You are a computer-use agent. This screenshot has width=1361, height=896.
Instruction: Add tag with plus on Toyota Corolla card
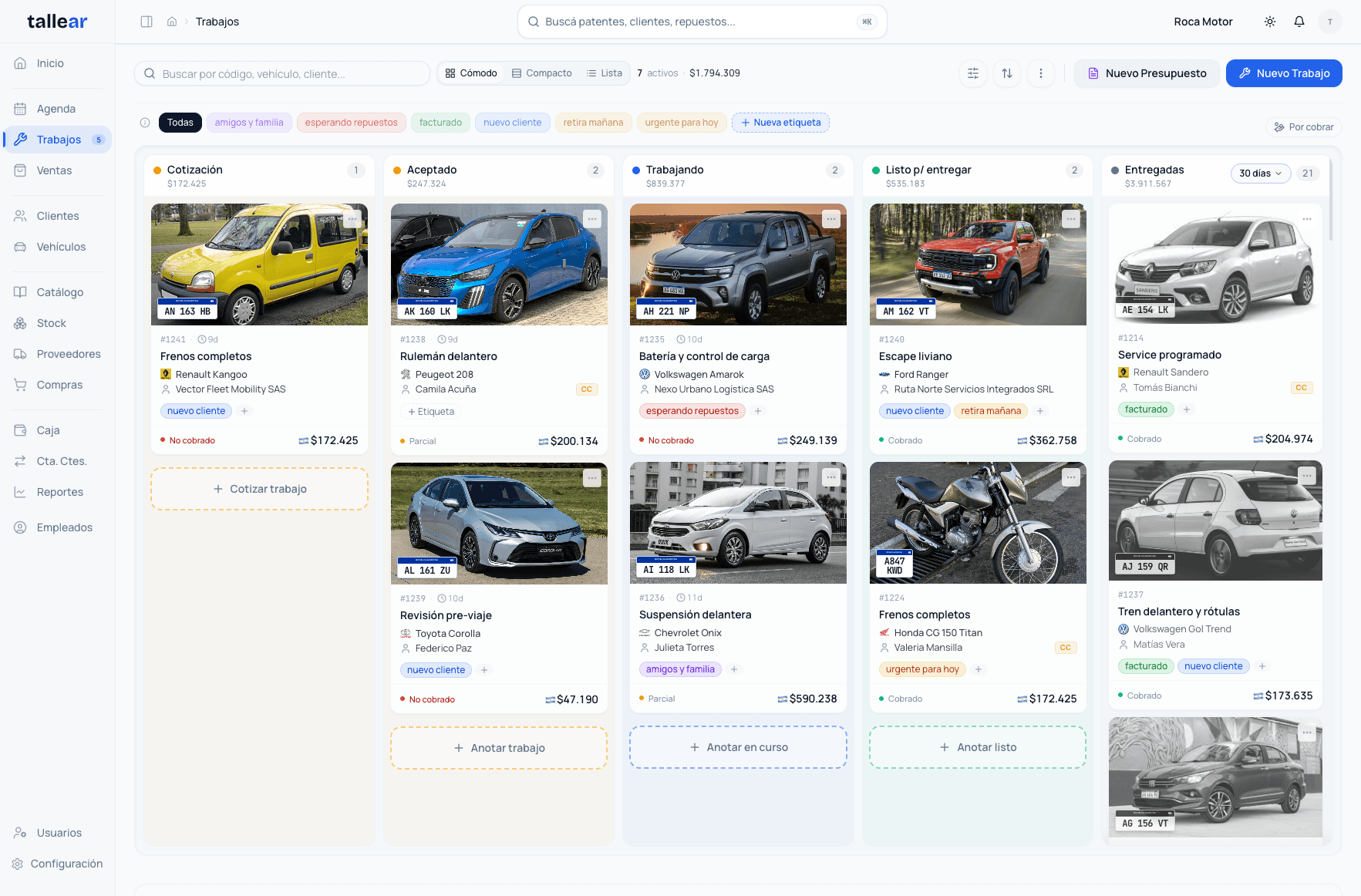click(484, 670)
